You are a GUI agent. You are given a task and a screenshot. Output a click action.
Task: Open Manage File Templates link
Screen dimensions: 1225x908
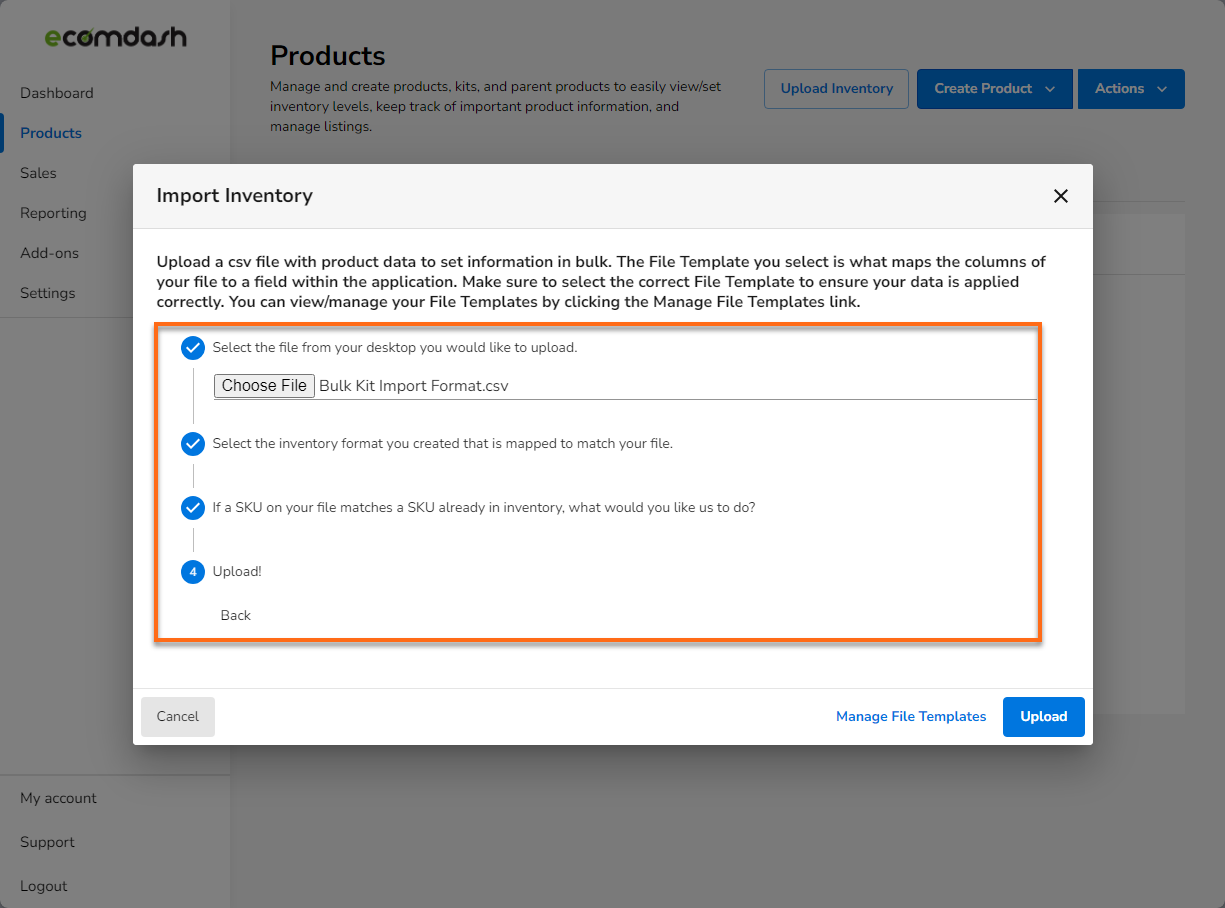[910, 716]
